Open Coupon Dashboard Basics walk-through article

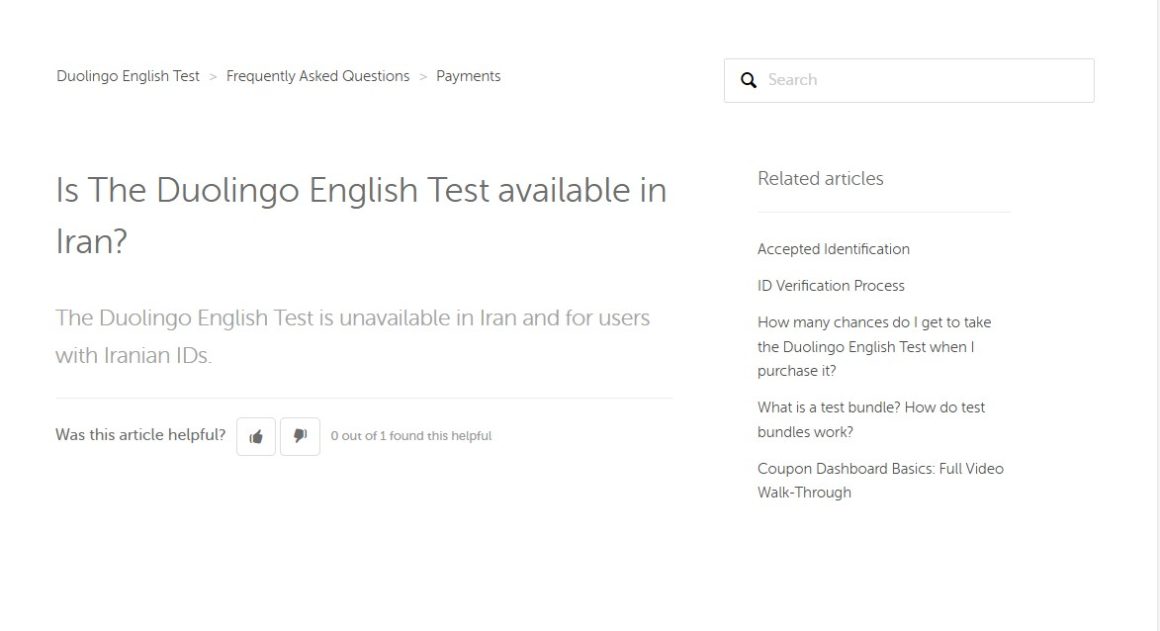[x=880, y=481]
